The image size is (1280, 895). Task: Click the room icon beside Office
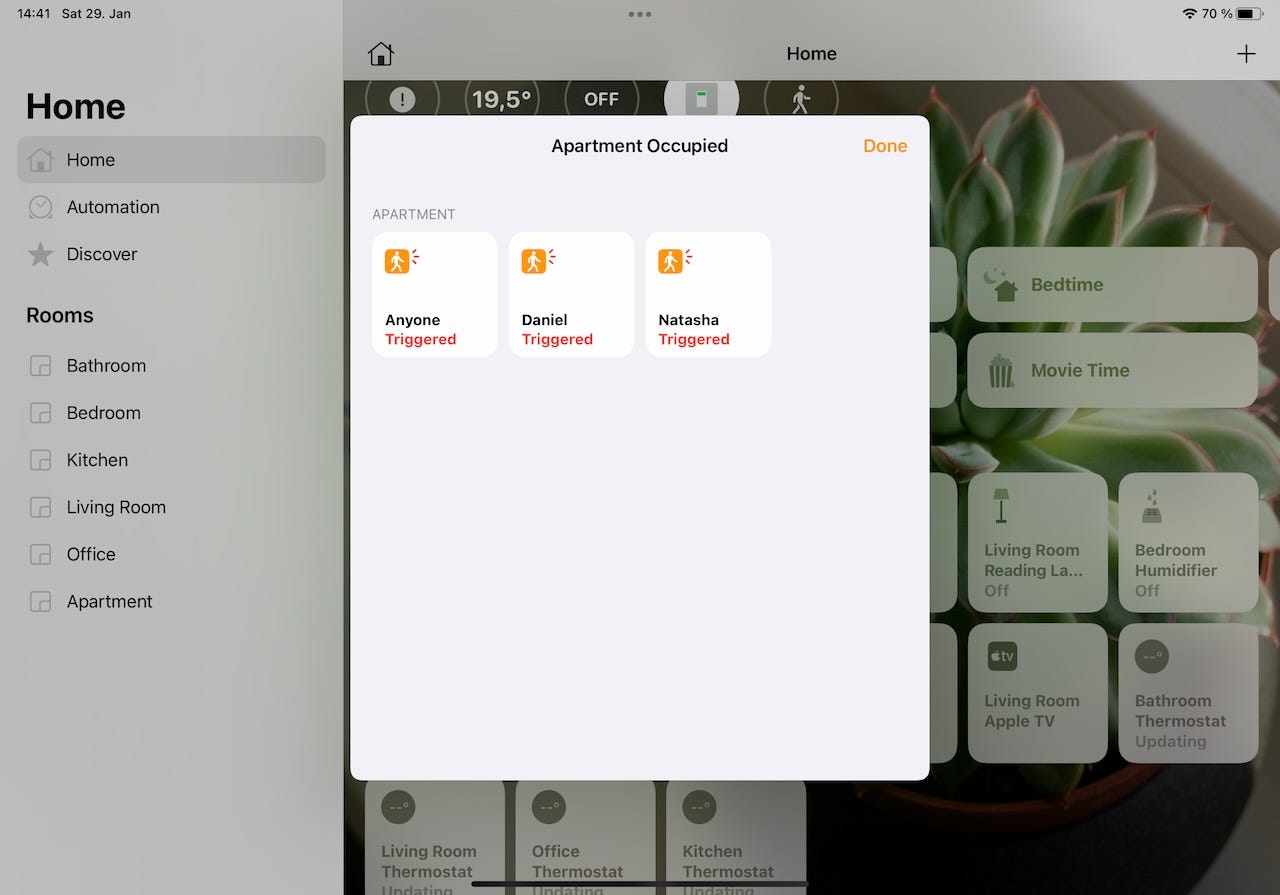coord(40,554)
